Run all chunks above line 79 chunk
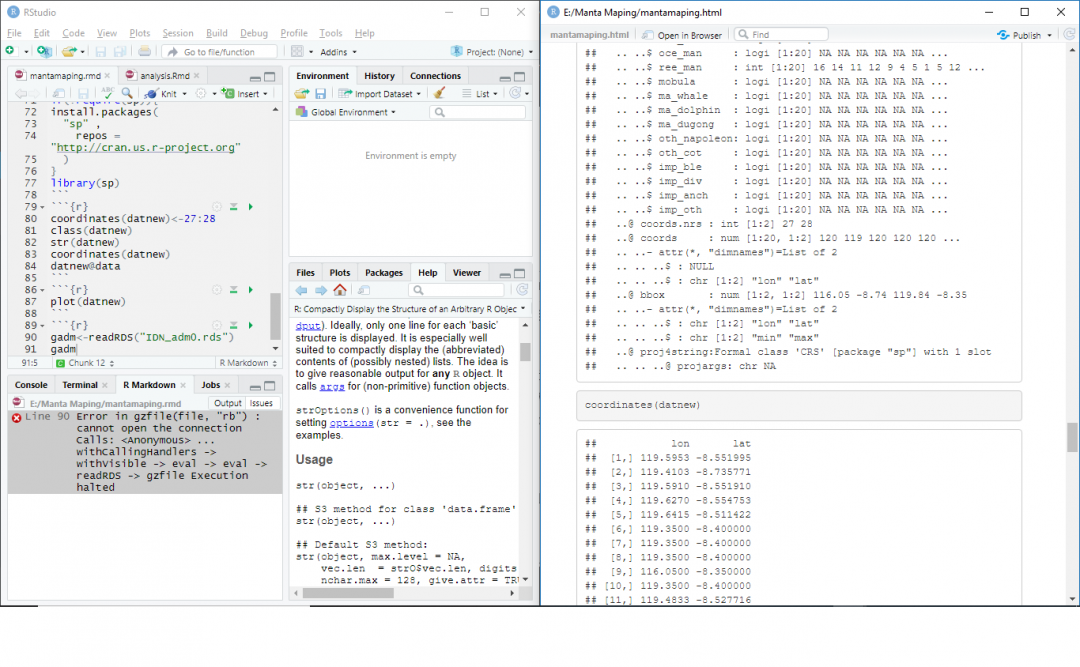The width and height of the screenshot is (1080, 667). tap(233, 207)
